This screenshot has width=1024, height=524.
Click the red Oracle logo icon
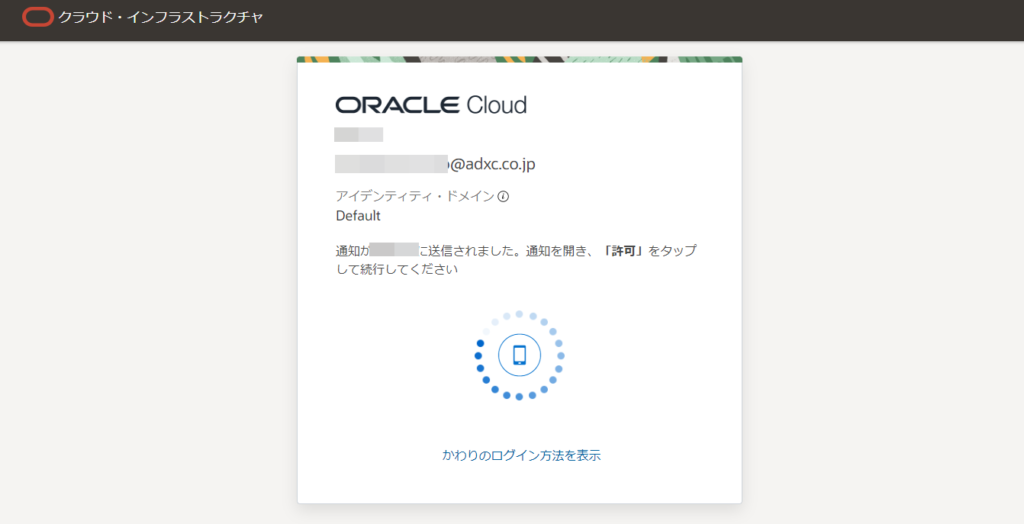coord(38,17)
